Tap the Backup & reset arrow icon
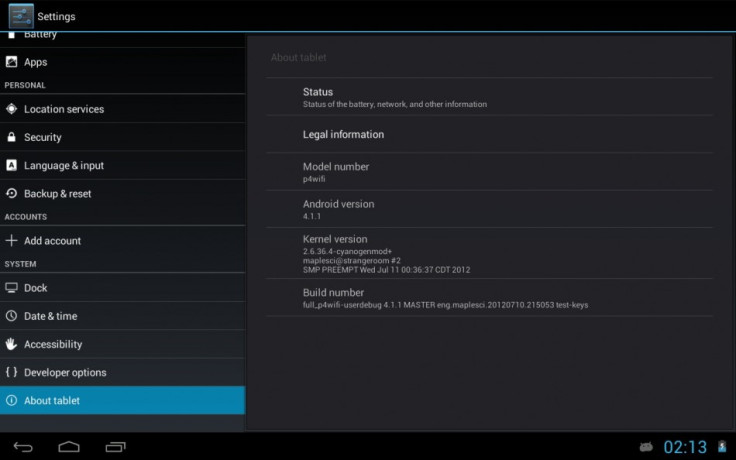This screenshot has width=736, height=460. 11,193
